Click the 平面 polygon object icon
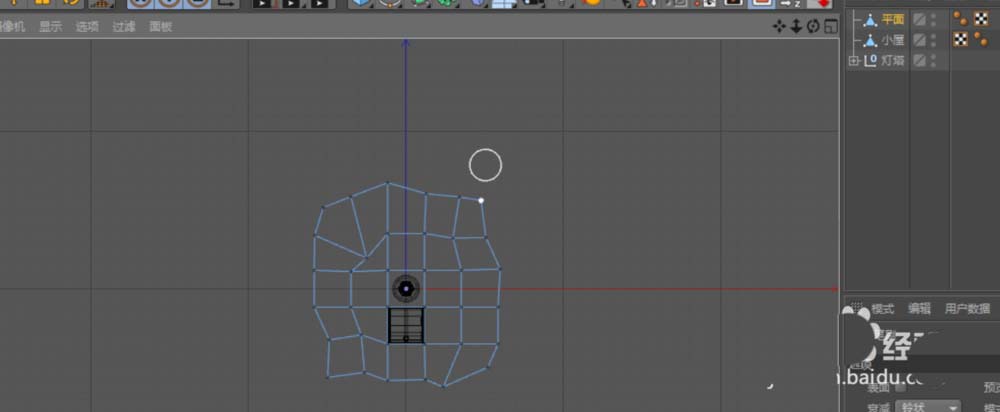The height and width of the screenshot is (412, 1000). coord(869,19)
